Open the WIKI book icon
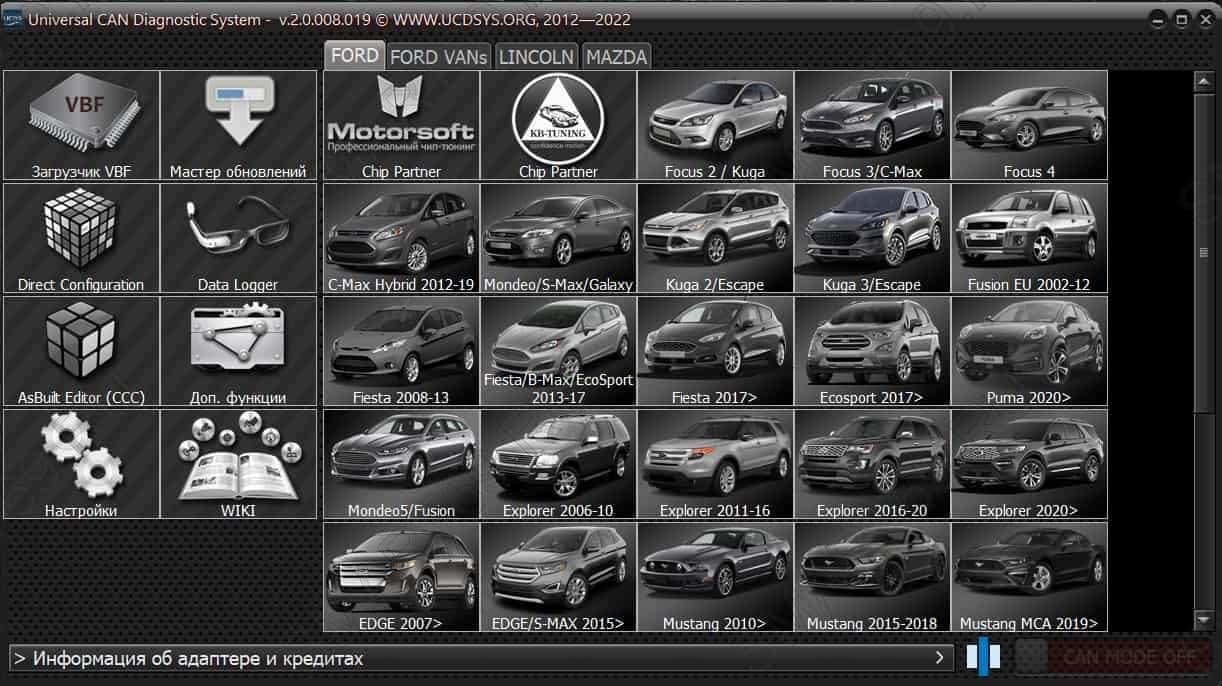 pos(238,464)
